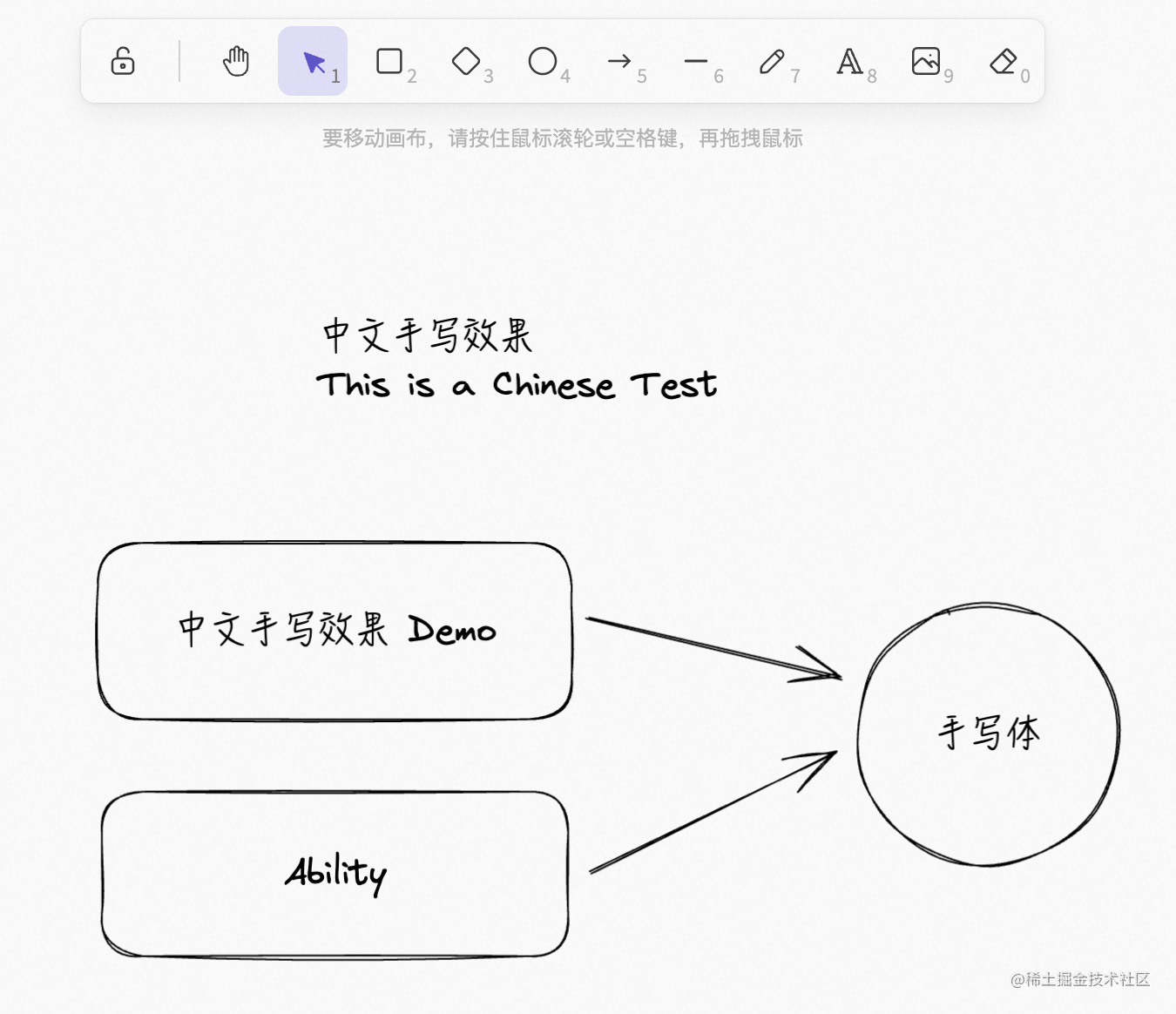Select the Insert image tool
This screenshot has width=1176, height=1014.
coord(926,61)
